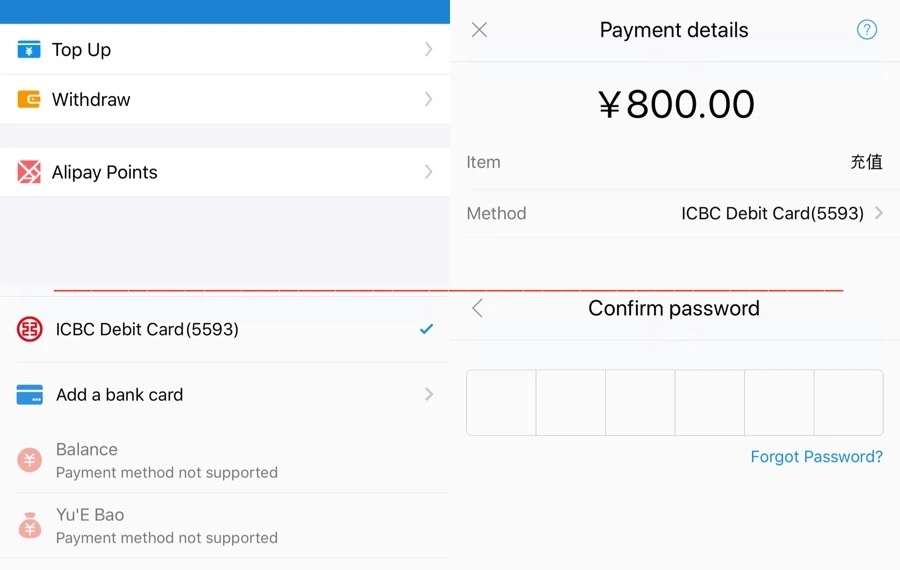
Task: Click the pink Balance yuan icon
Action: 30,460
